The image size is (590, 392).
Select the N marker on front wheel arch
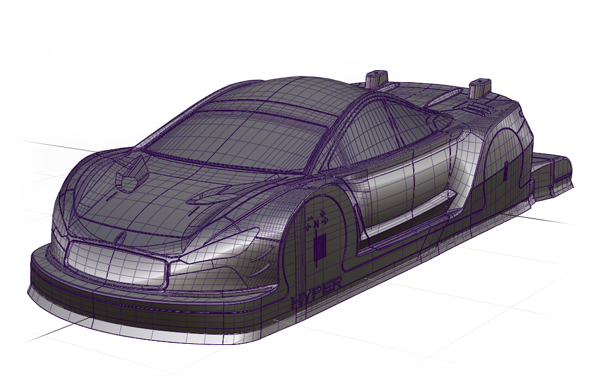(316, 223)
